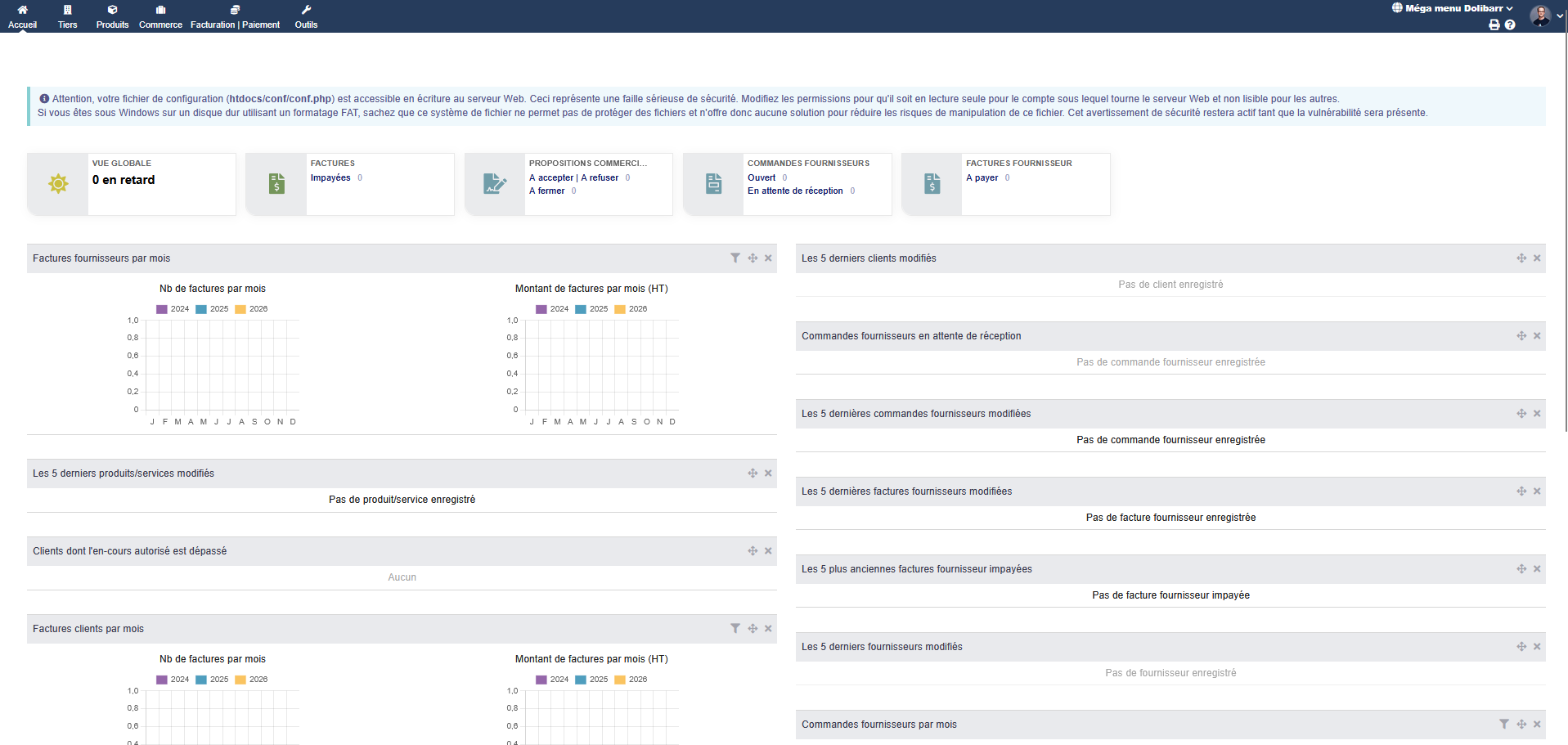Click the print page icon
1568x745 pixels.
(x=1494, y=25)
